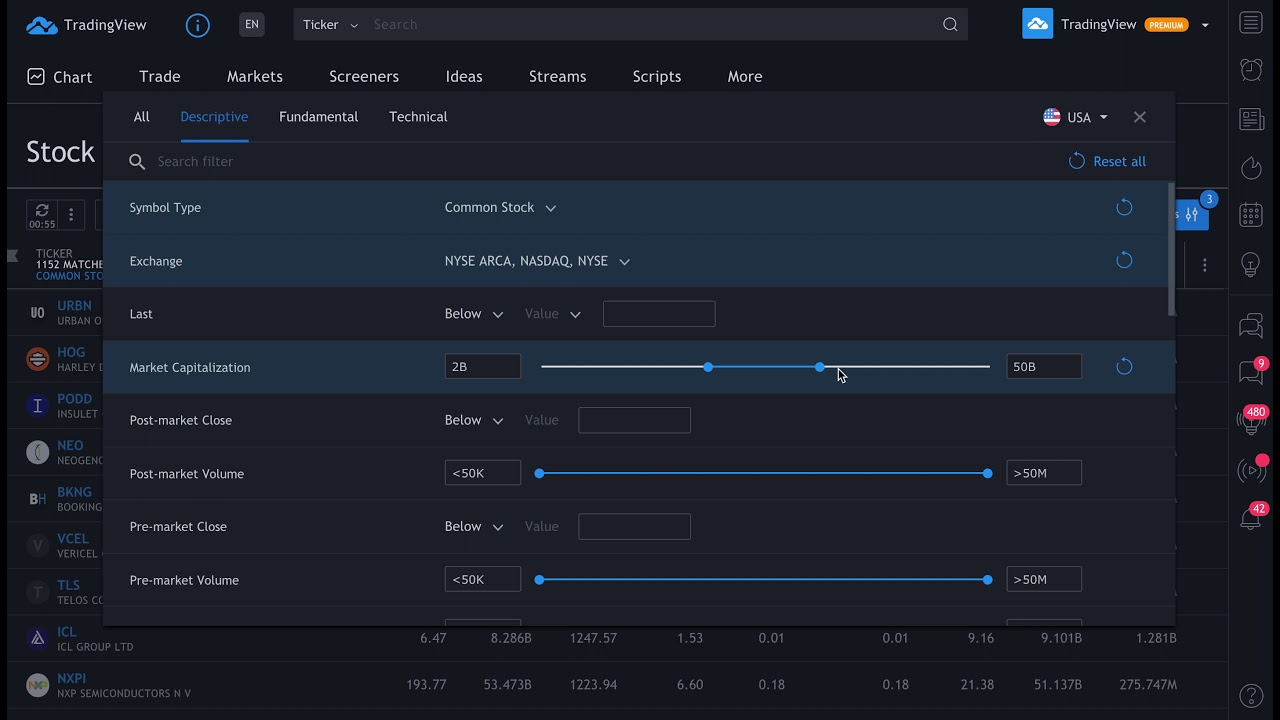This screenshot has height=720, width=1280.
Task: Open the public chats bubbles icon
Action: point(1251,325)
